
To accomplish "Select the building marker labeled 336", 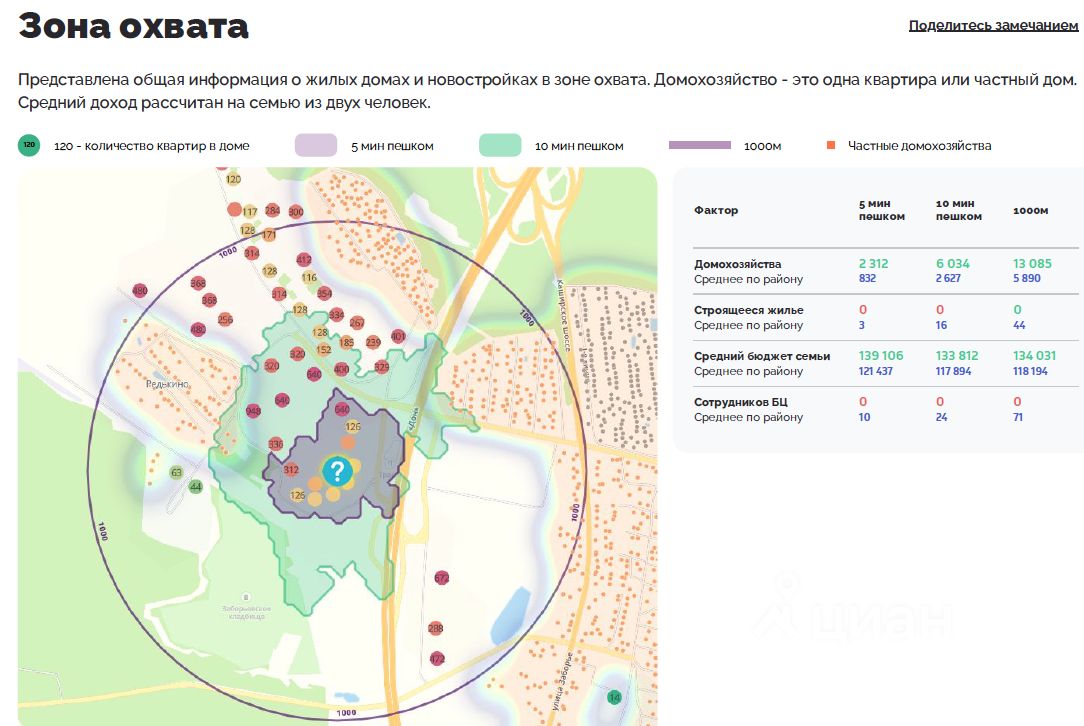I will coord(275,444).
